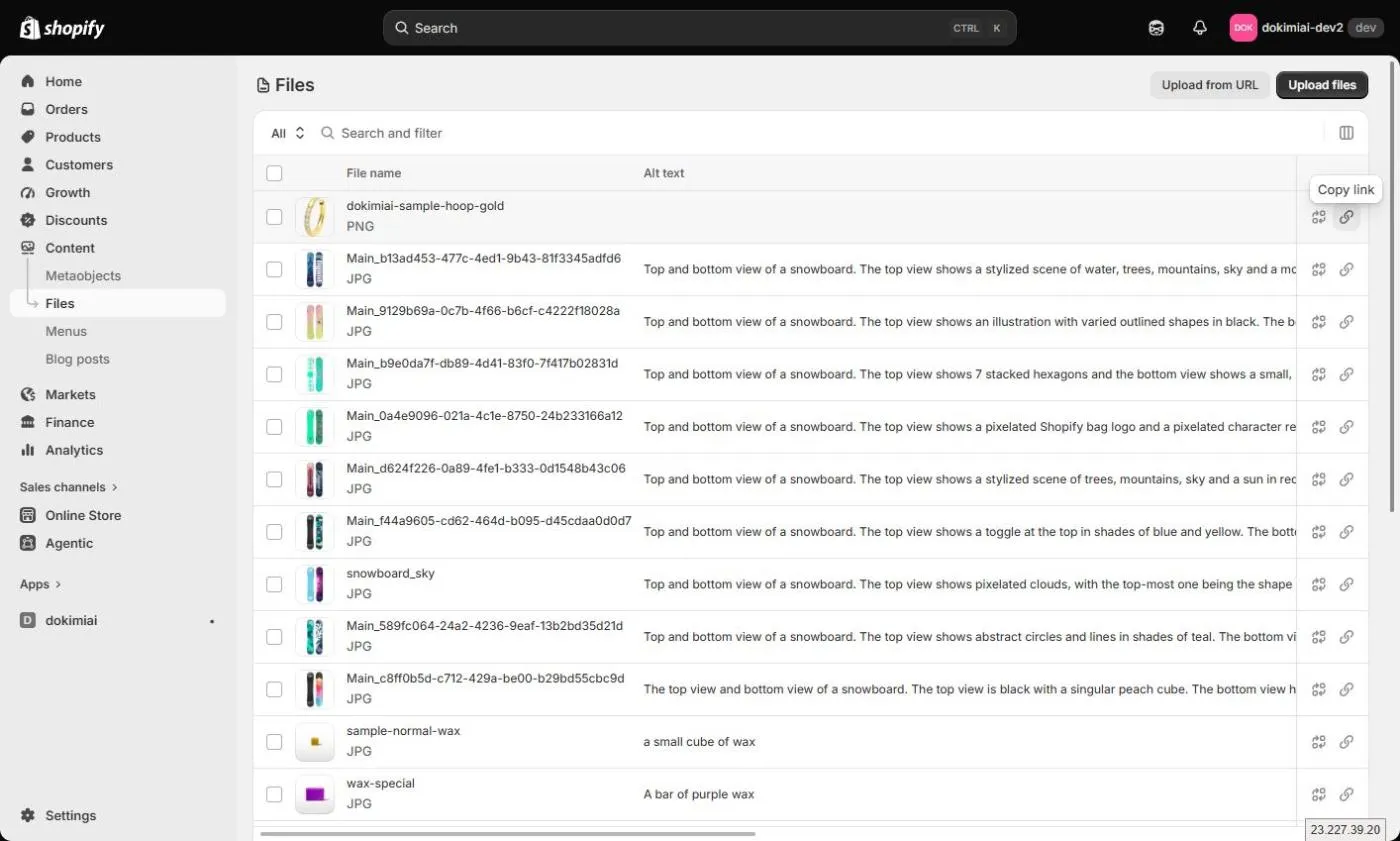Viewport: 1400px width, 841px height.
Task: Expand the Apps section
Action: [x=41, y=584]
